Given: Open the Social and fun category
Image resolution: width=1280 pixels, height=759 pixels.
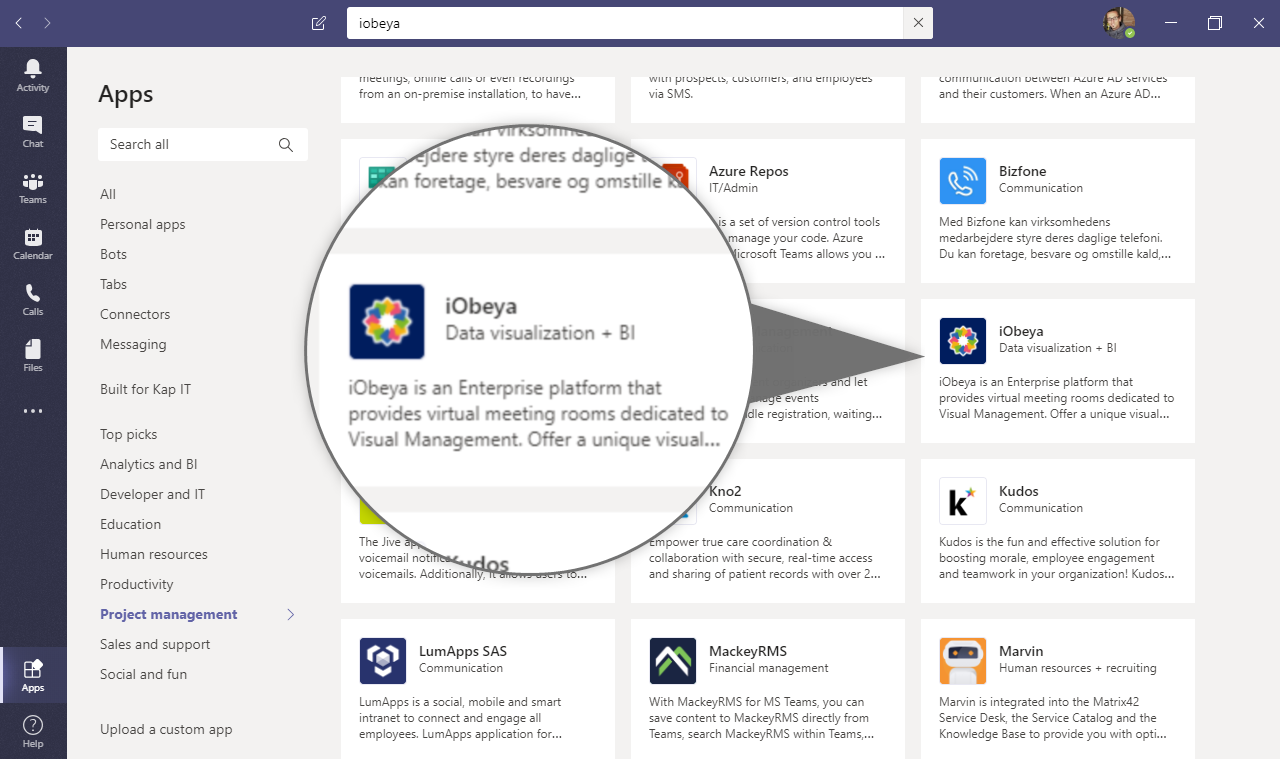Looking at the screenshot, I should point(143,674).
